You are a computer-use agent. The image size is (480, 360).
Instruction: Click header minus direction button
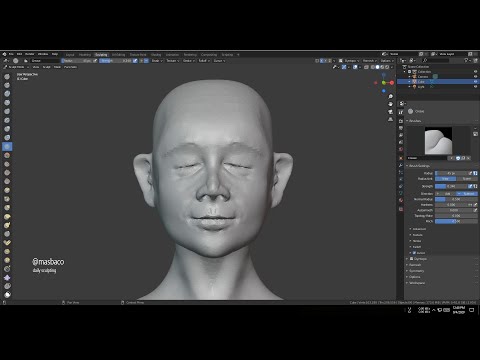[146, 61]
